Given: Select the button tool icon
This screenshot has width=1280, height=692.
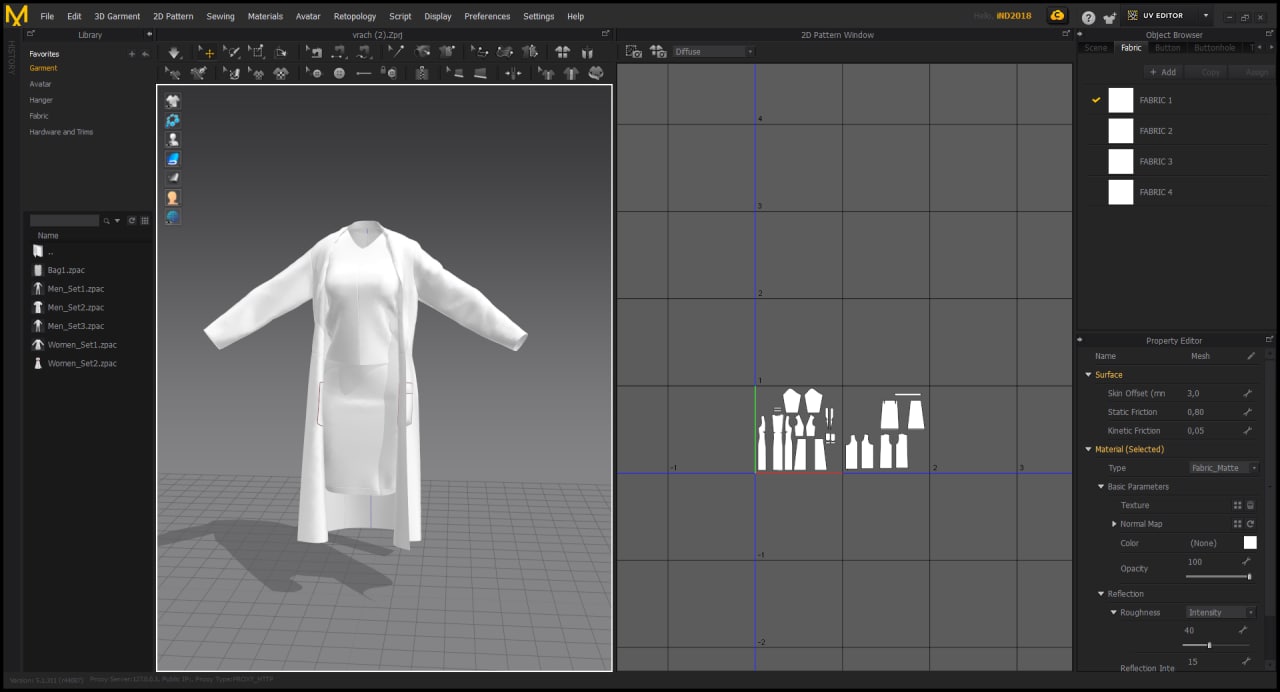Looking at the screenshot, I should (x=339, y=73).
